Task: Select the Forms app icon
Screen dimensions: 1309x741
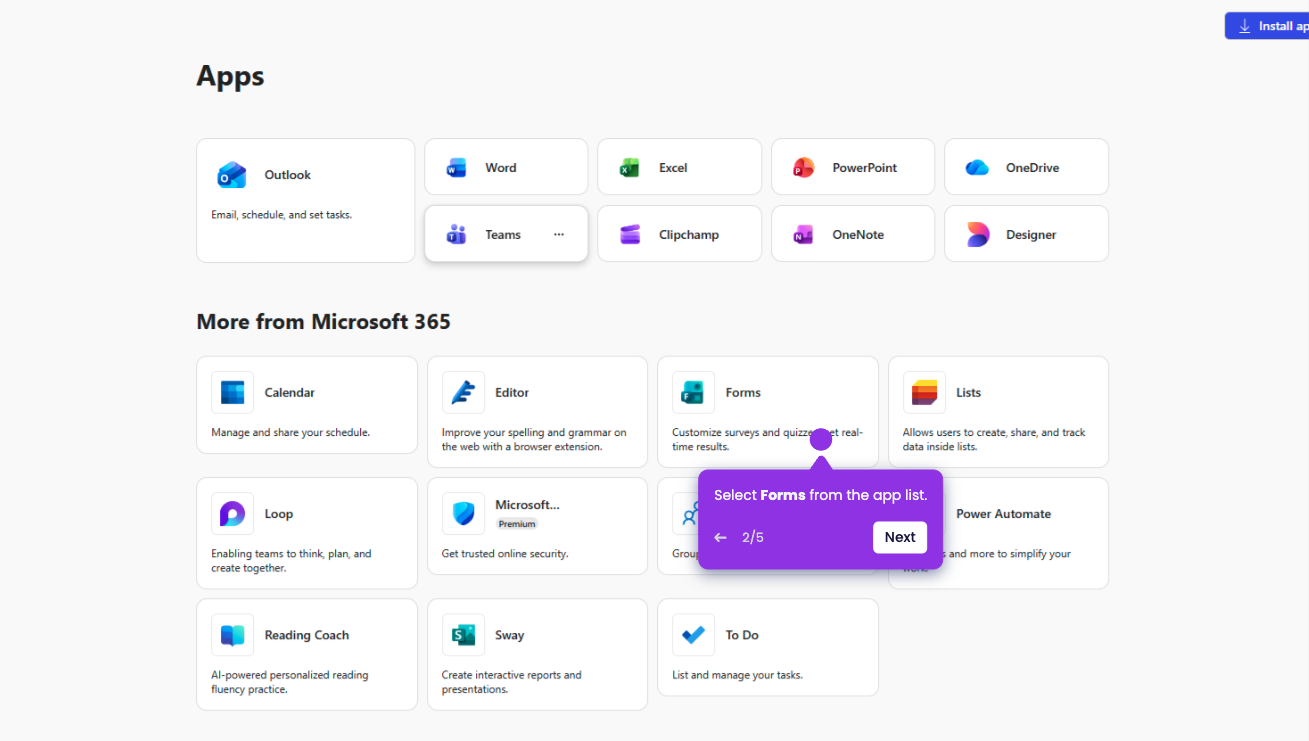Action: pos(693,393)
